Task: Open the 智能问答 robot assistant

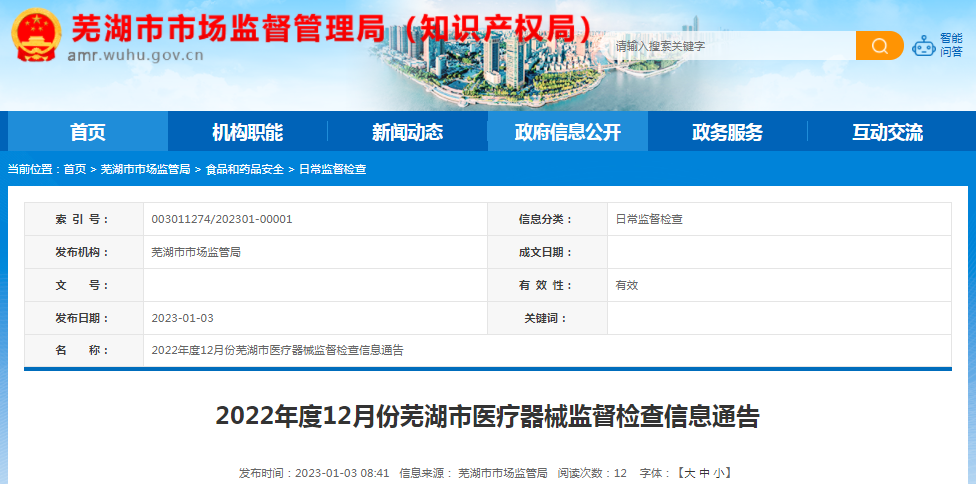Action: (937, 45)
